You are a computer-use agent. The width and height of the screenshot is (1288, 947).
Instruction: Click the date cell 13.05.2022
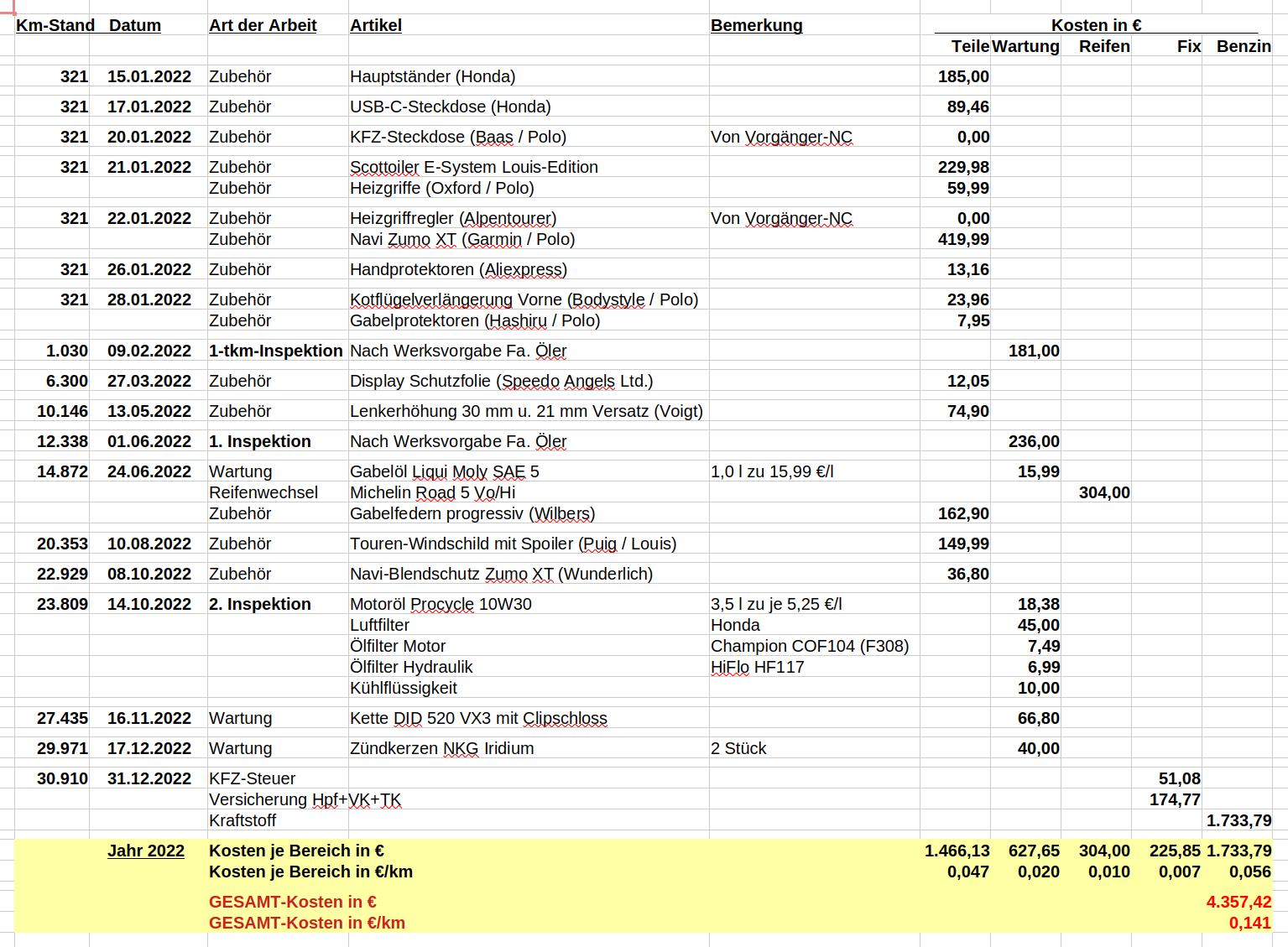149,411
